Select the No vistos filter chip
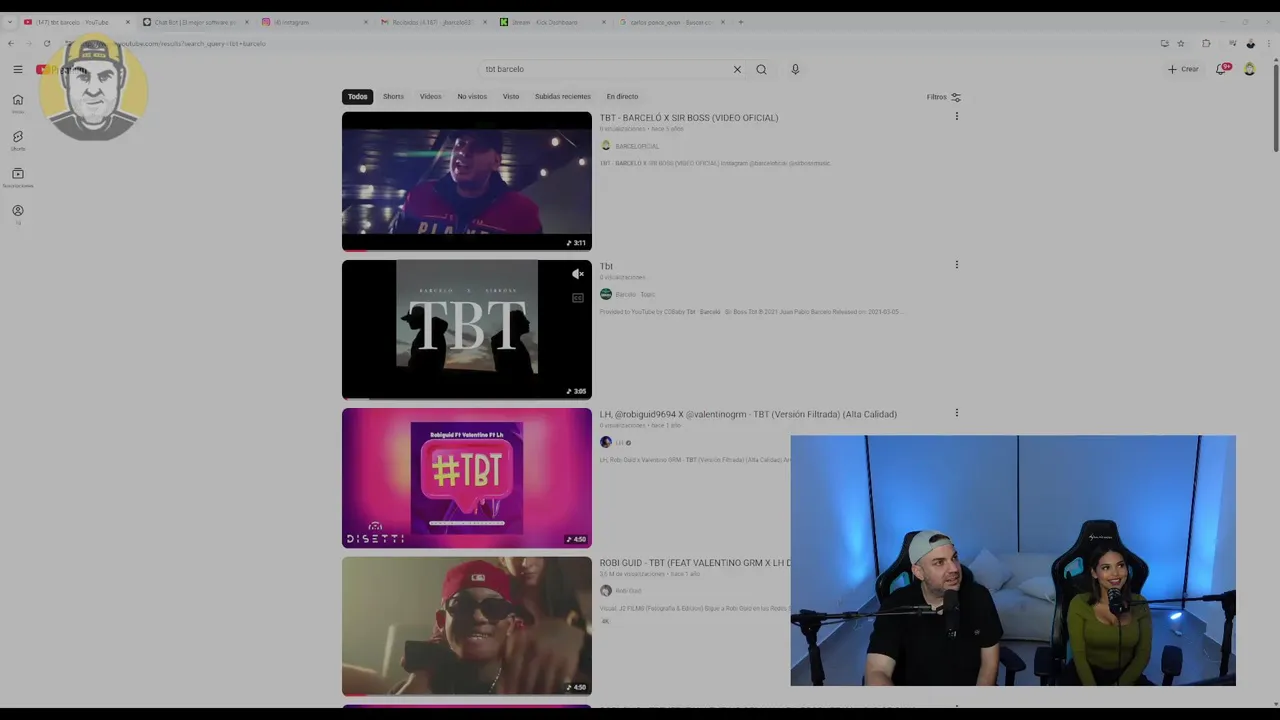Viewport: 1280px width, 720px height. 472,97
